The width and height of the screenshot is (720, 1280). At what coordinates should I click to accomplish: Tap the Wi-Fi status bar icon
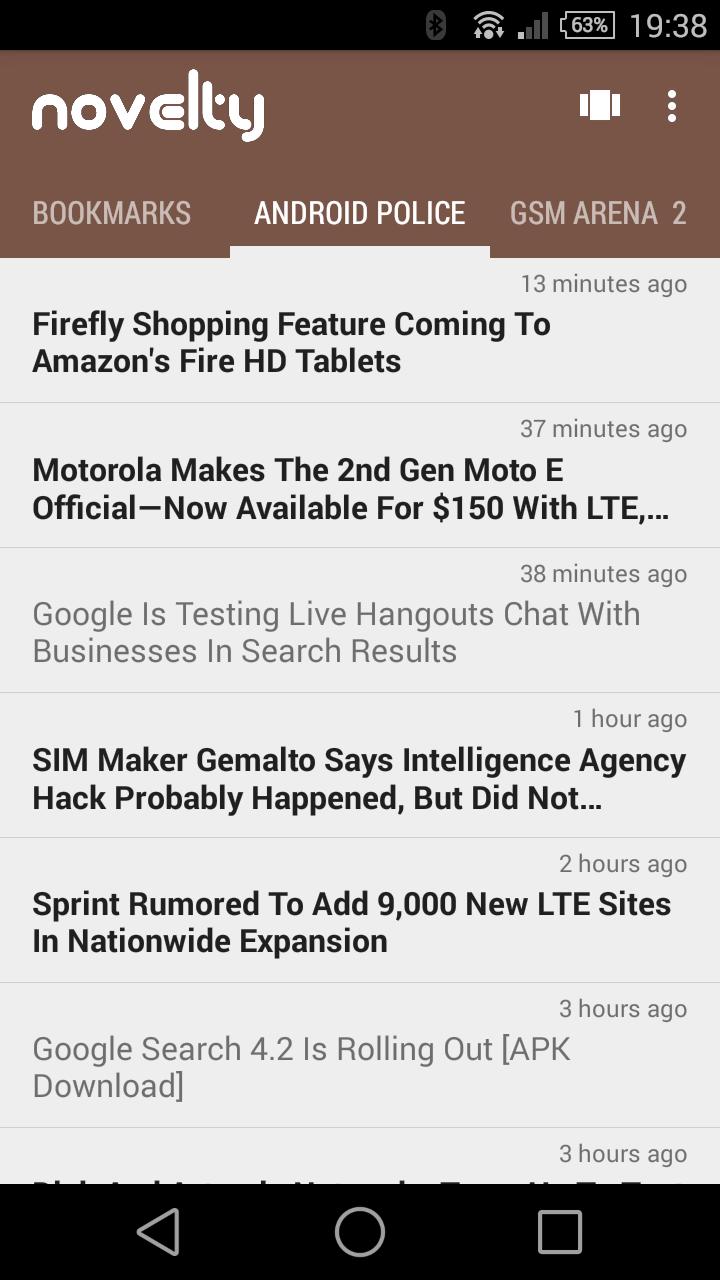[488, 25]
